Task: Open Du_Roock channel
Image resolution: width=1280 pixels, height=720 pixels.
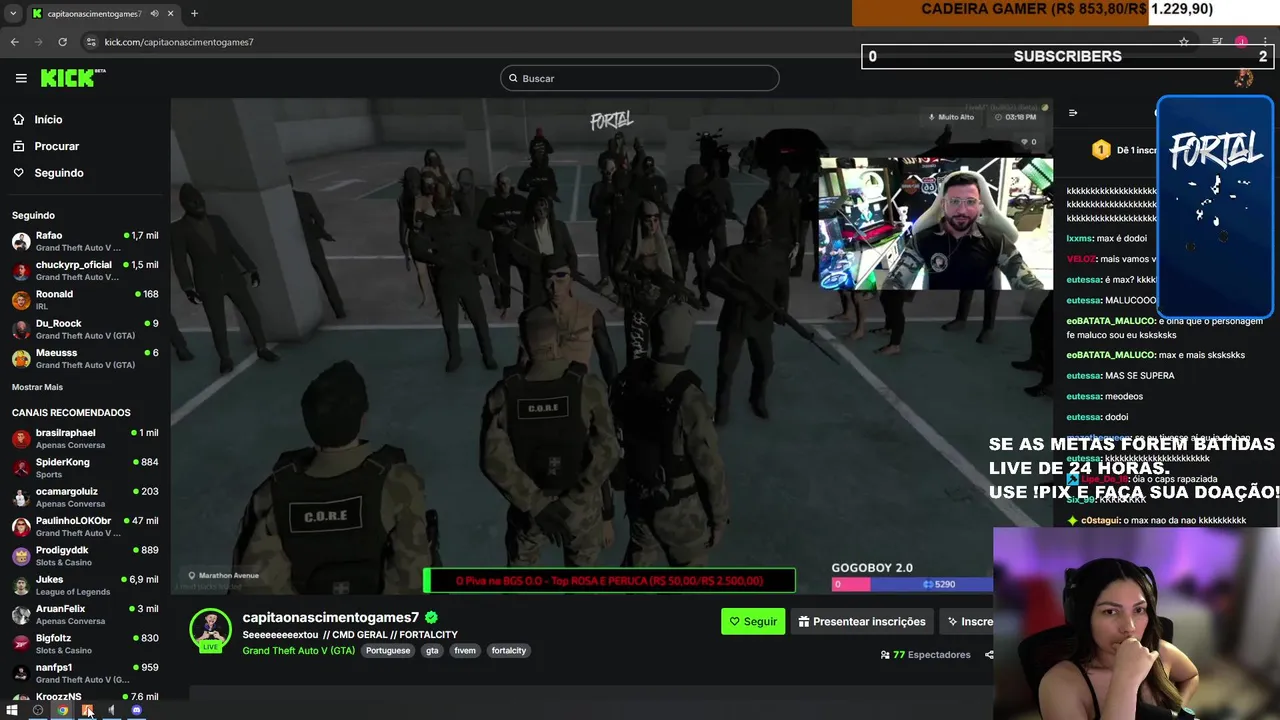Action: [85, 329]
